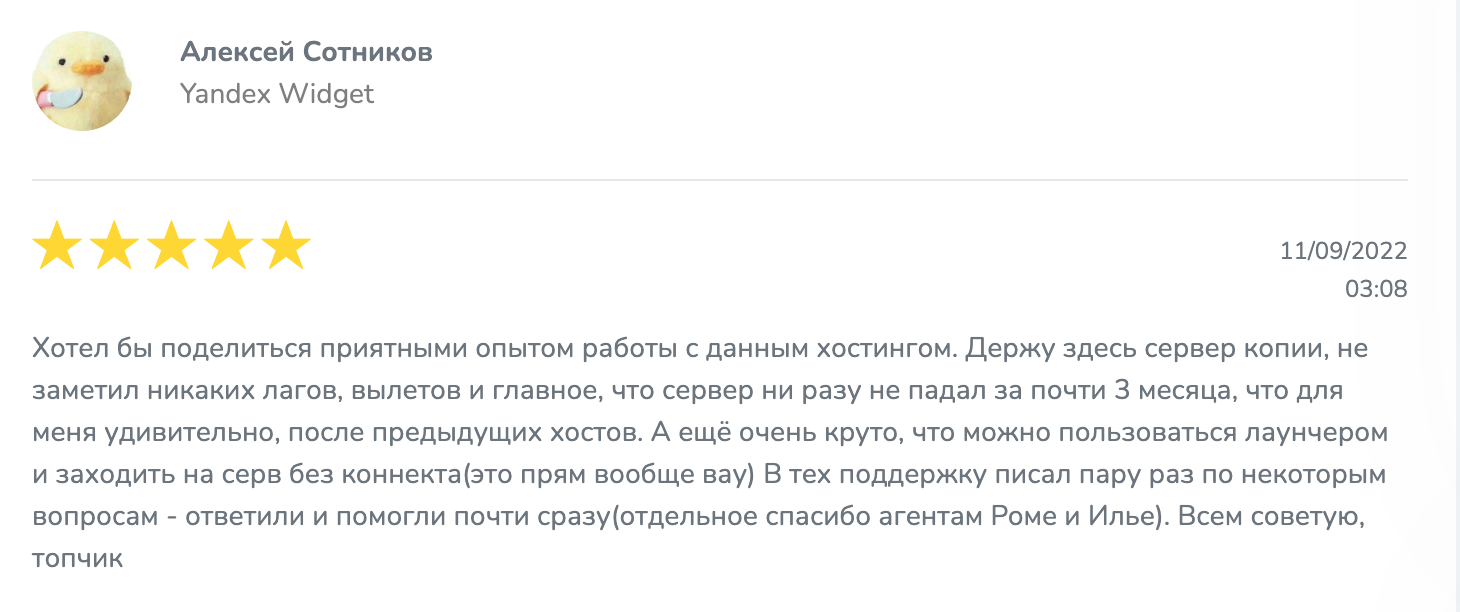Click the final word "топчик"
Image resolution: width=1460 pixels, height=612 pixels.
(x=77, y=558)
